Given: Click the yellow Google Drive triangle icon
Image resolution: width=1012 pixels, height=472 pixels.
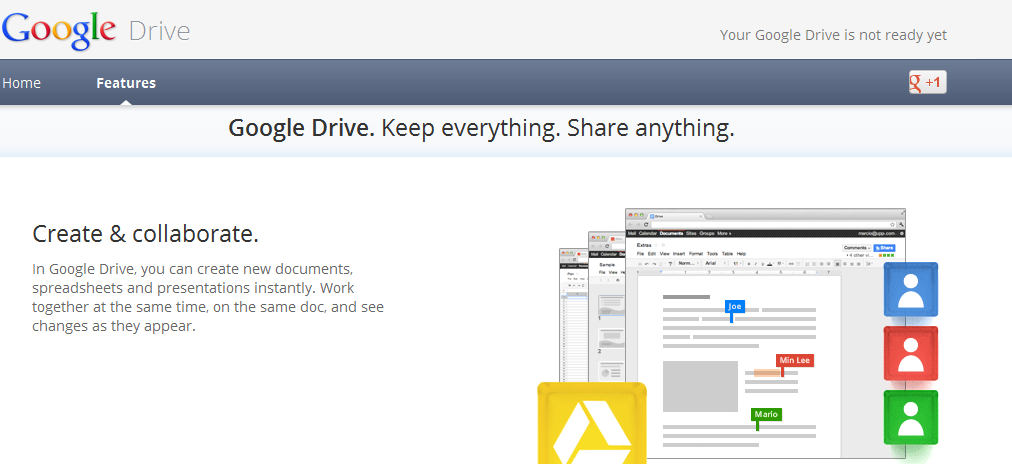Looking at the screenshot, I should point(591,425).
